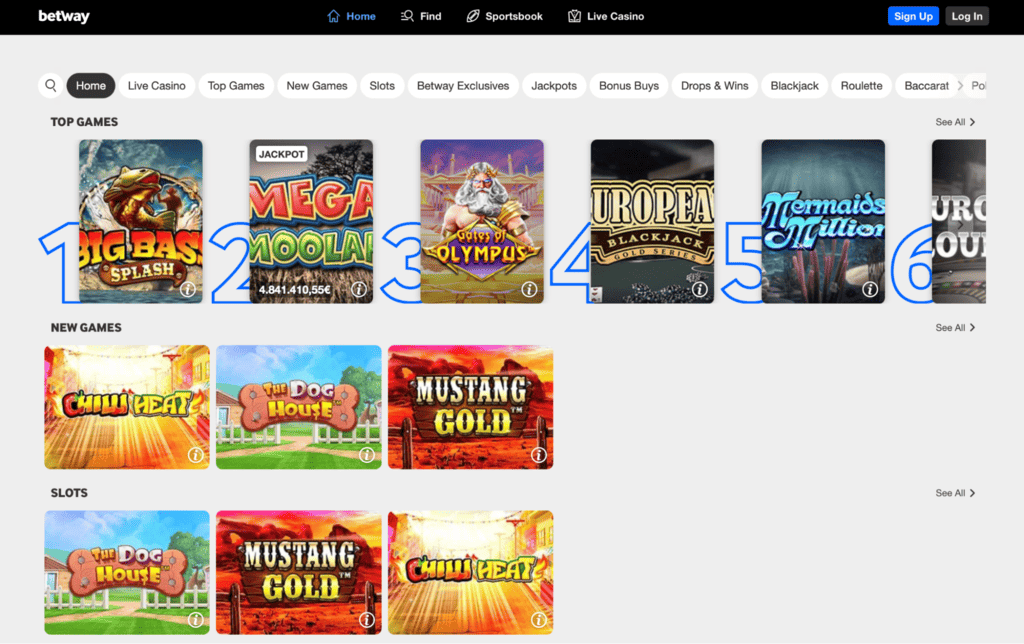The image size is (1024, 644).
Task: Select the Jackpots category filter
Action: pyautogui.click(x=553, y=85)
